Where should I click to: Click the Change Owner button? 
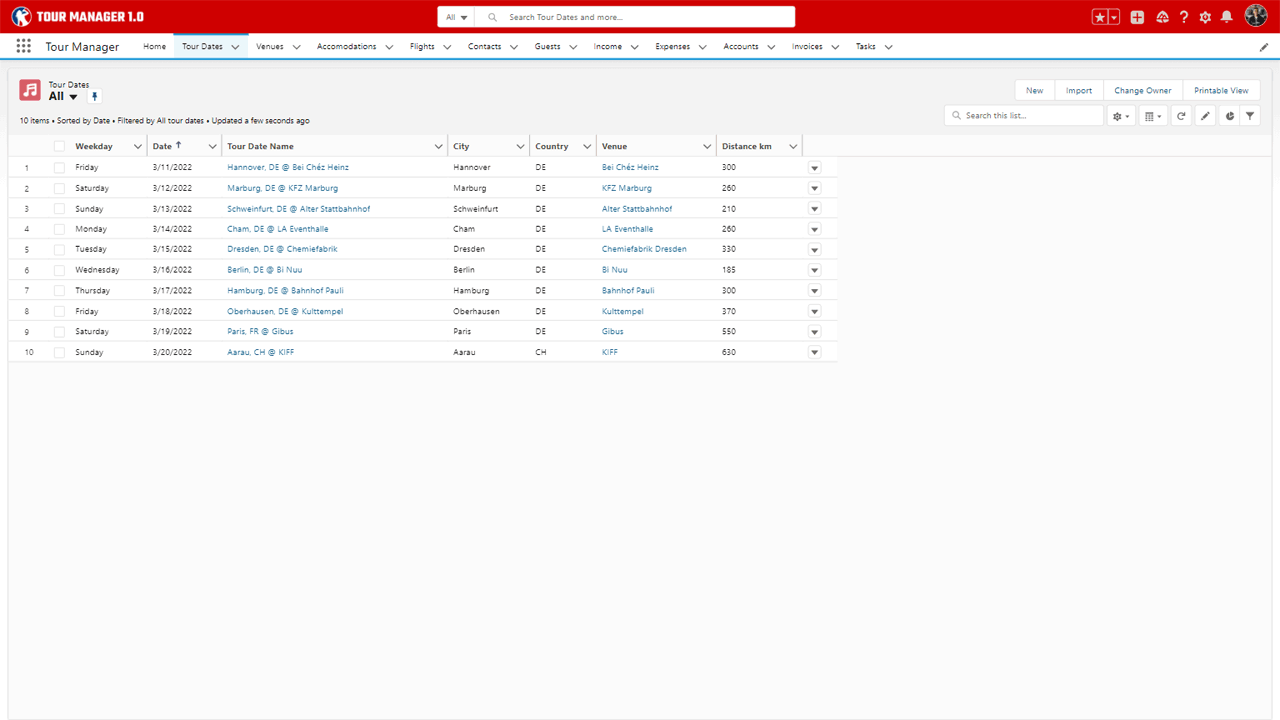(x=1143, y=90)
